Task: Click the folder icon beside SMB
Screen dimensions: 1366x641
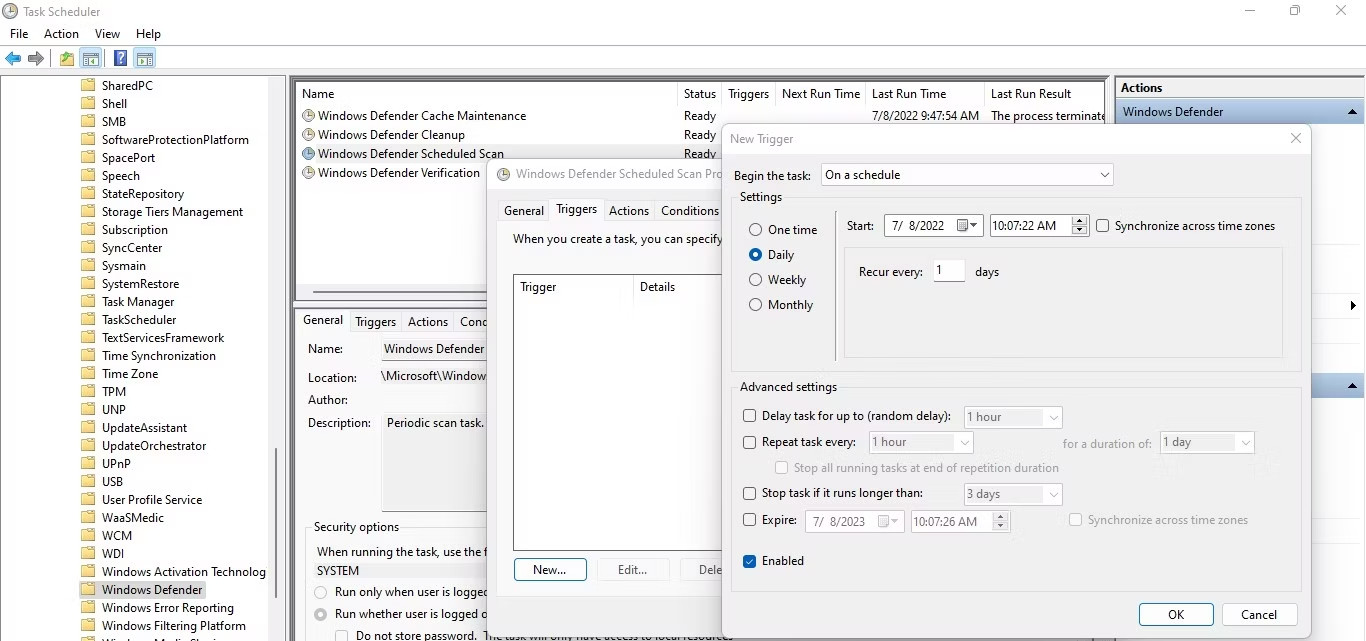Action: pos(88,122)
